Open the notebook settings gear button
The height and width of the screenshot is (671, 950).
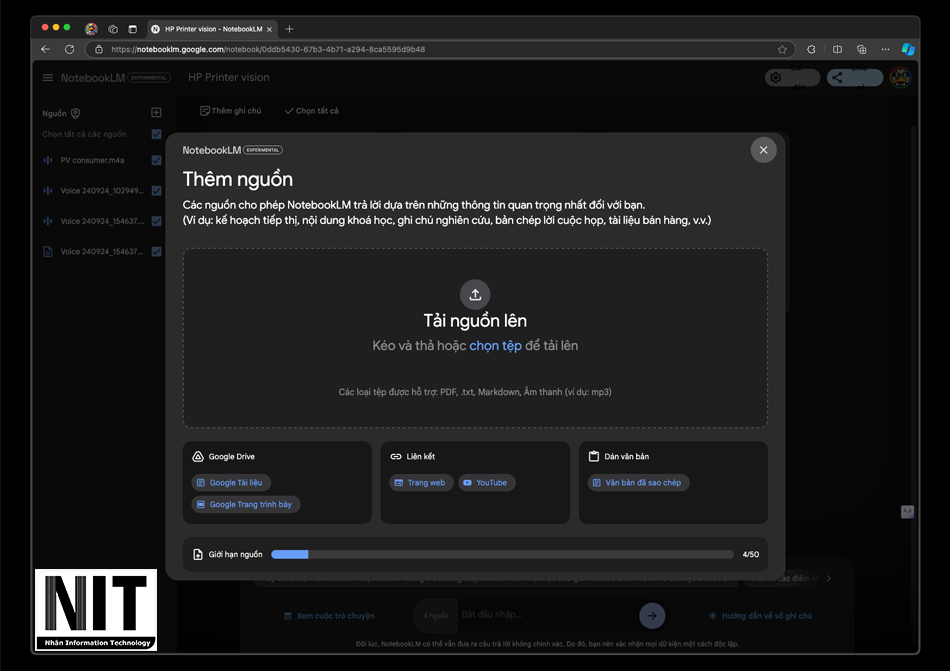792,78
